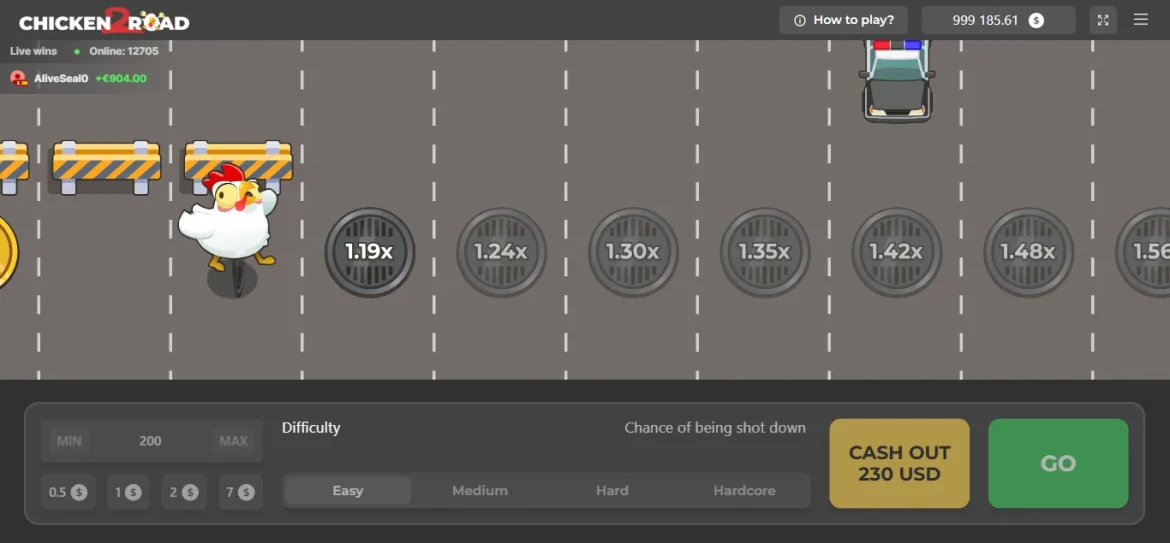Select the 1.48x manhole multiplier
The width and height of the screenshot is (1170, 543).
click(x=1027, y=252)
